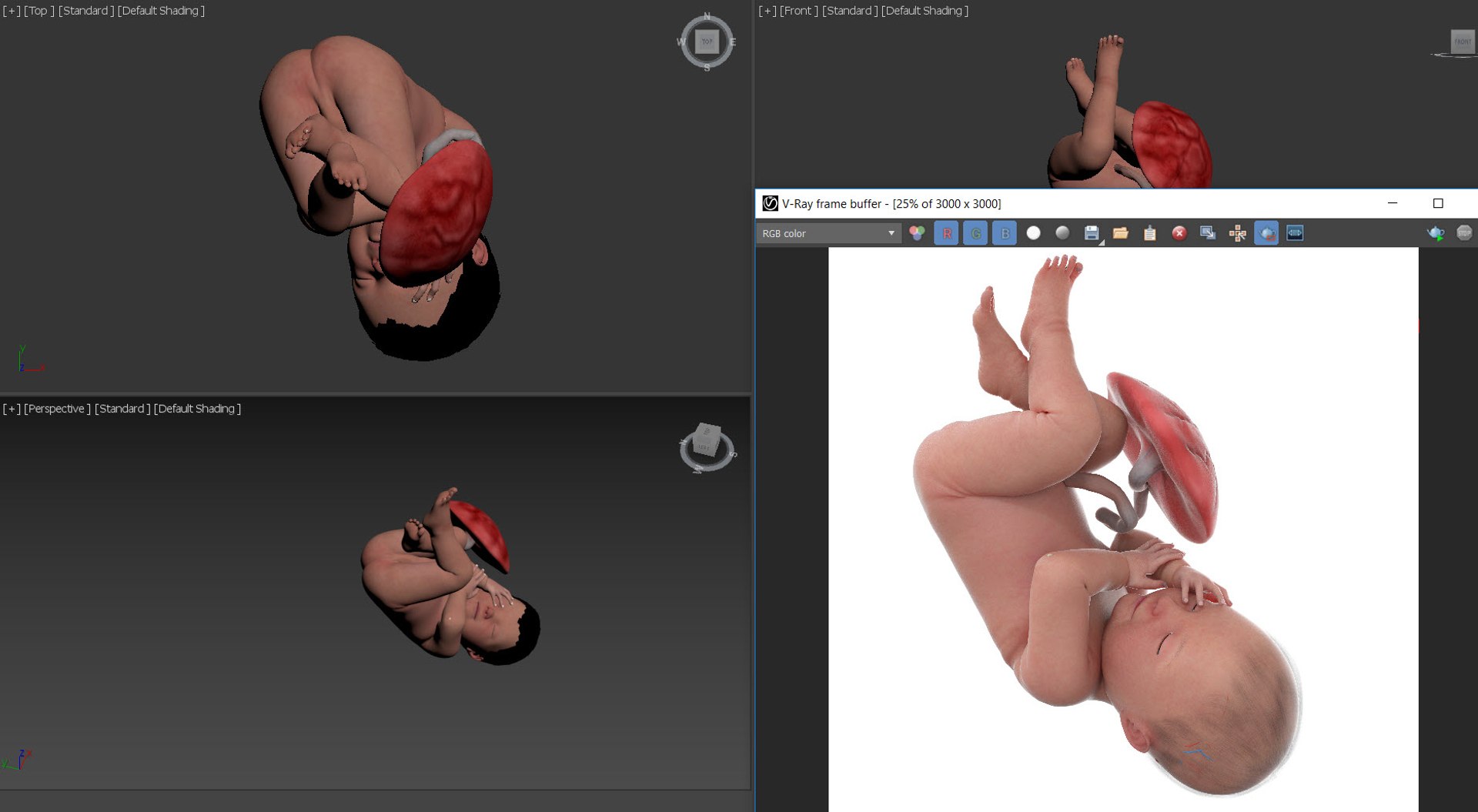Image resolution: width=1478 pixels, height=812 pixels.
Task: Open the RGB color channel dropdown
Action: pyautogui.click(x=828, y=233)
